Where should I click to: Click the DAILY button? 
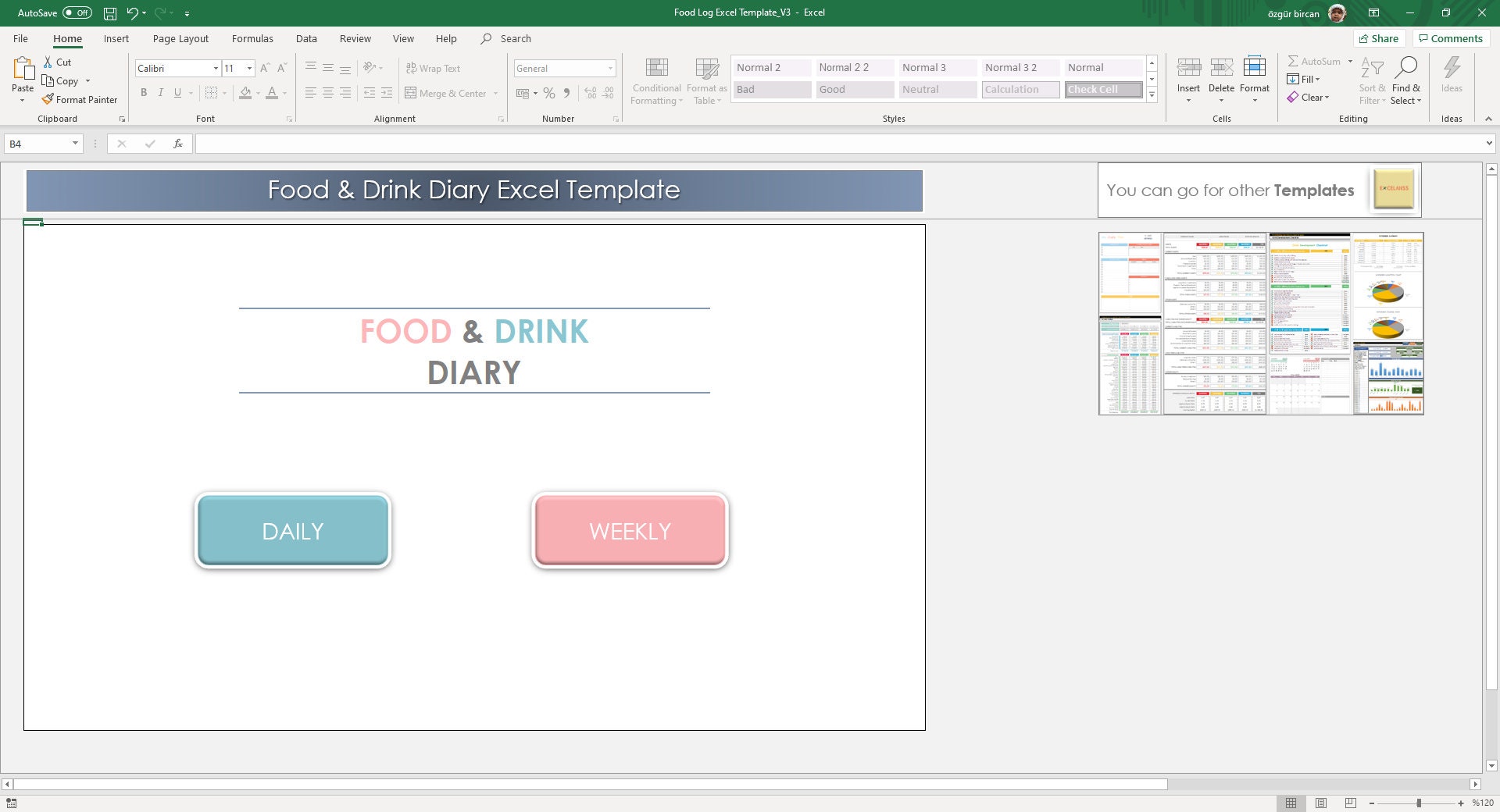point(292,531)
